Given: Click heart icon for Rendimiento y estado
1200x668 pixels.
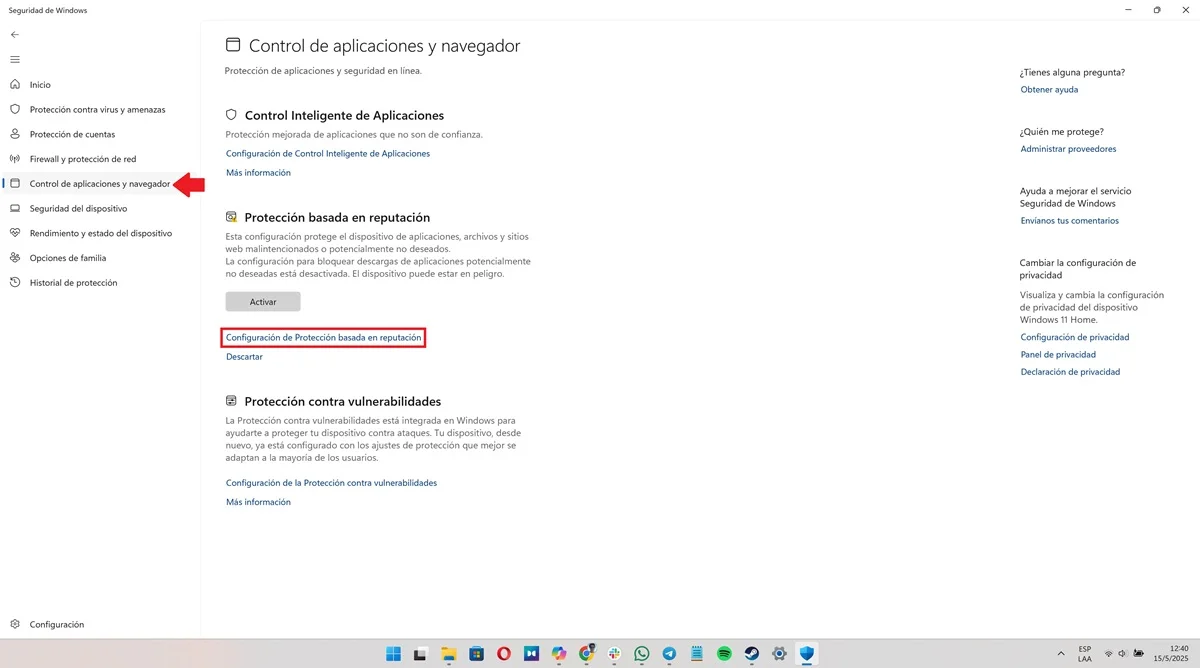Looking at the screenshot, I should click(x=14, y=233).
